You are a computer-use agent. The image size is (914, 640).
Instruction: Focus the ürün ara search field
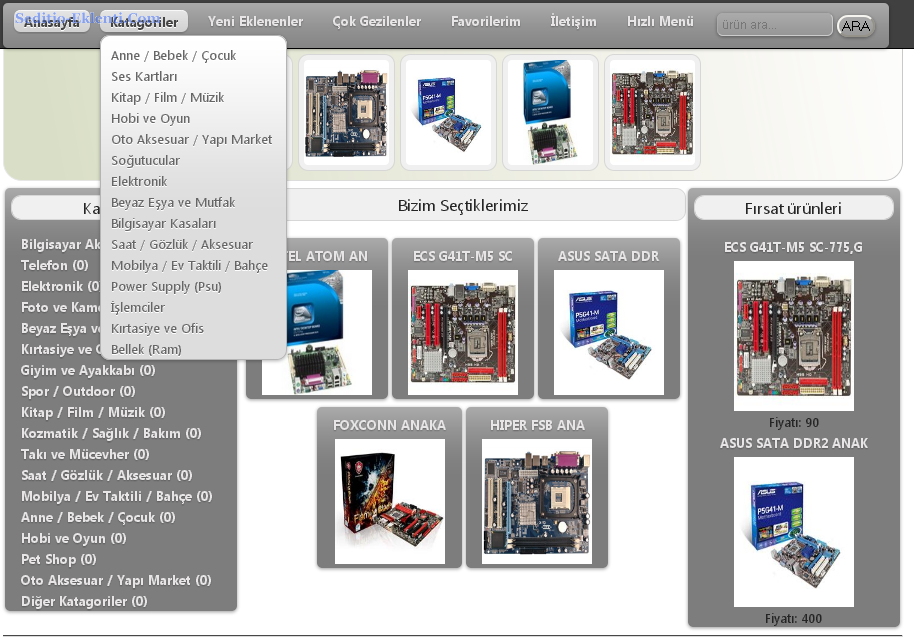point(774,24)
